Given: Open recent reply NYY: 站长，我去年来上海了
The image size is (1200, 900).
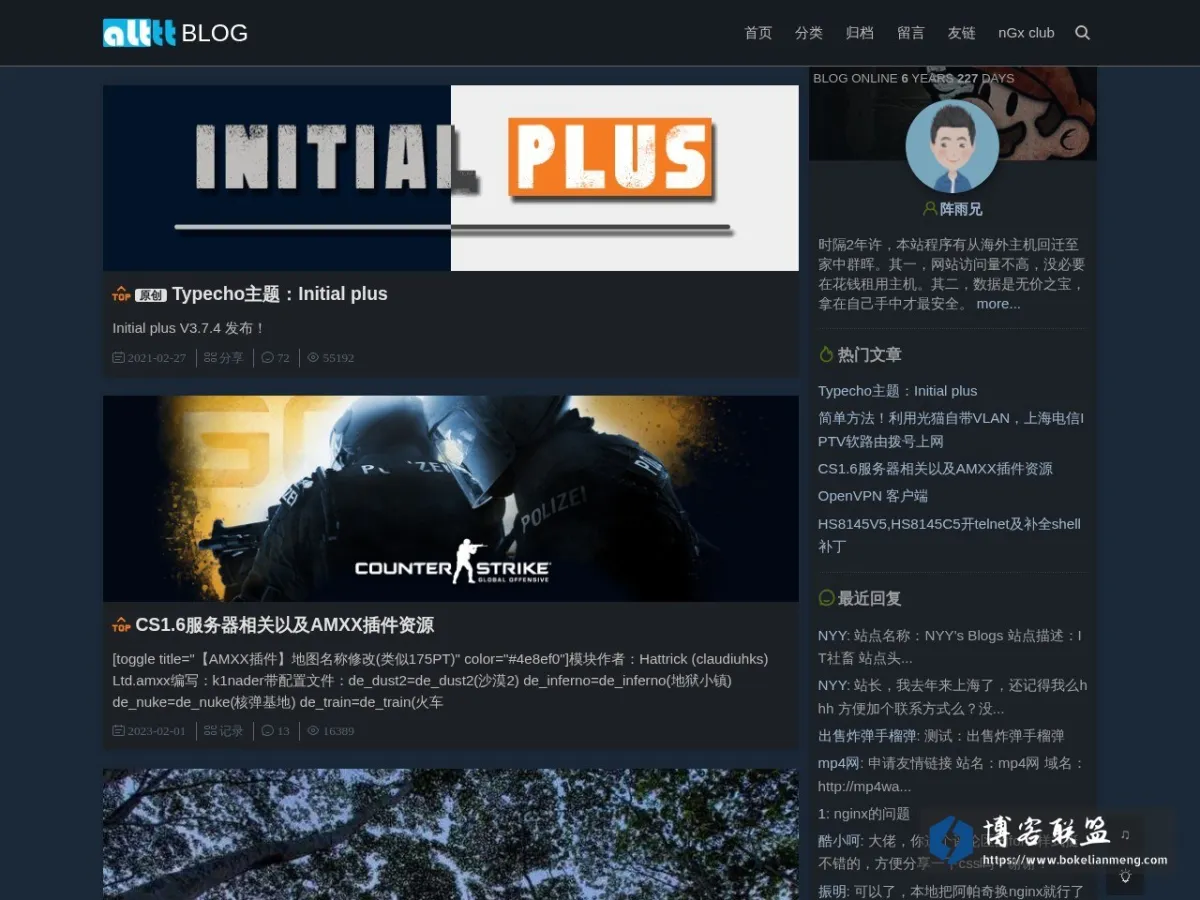Looking at the screenshot, I should pos(952,697).
